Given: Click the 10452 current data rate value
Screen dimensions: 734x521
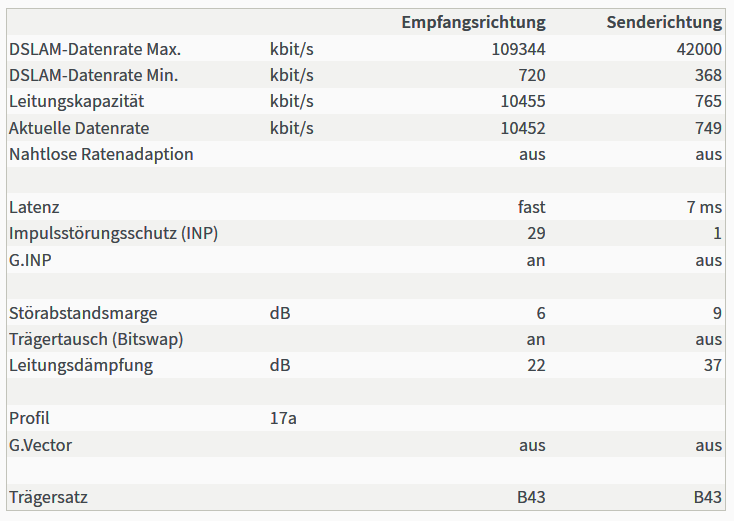Looking at the screenshot, I should [x=523, y=128].
